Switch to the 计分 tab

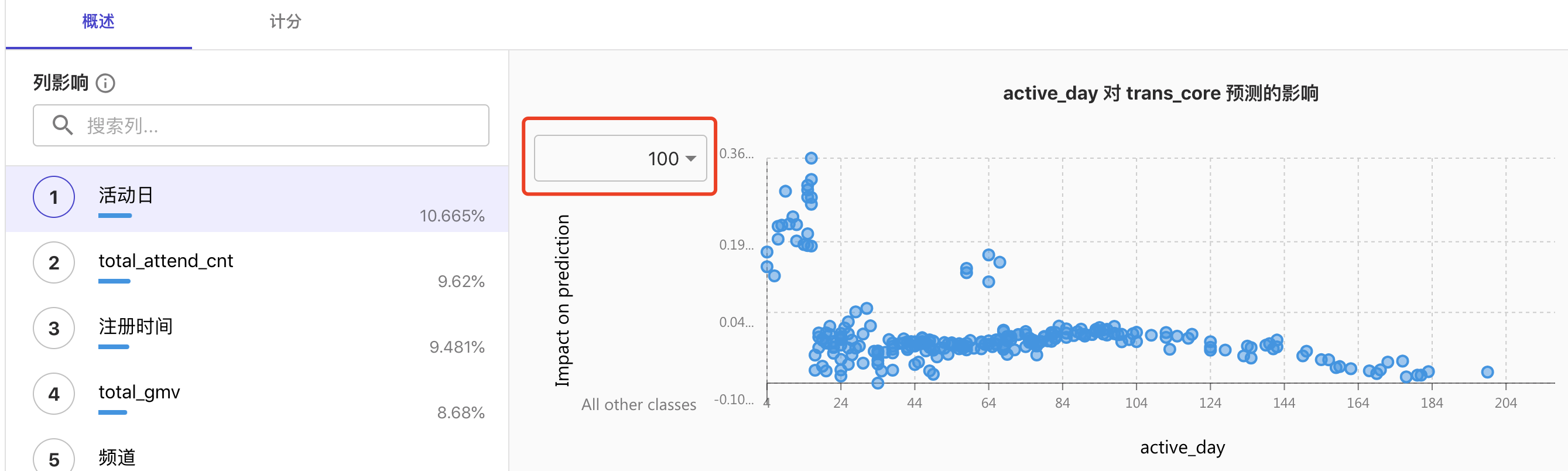coord(285,22)
